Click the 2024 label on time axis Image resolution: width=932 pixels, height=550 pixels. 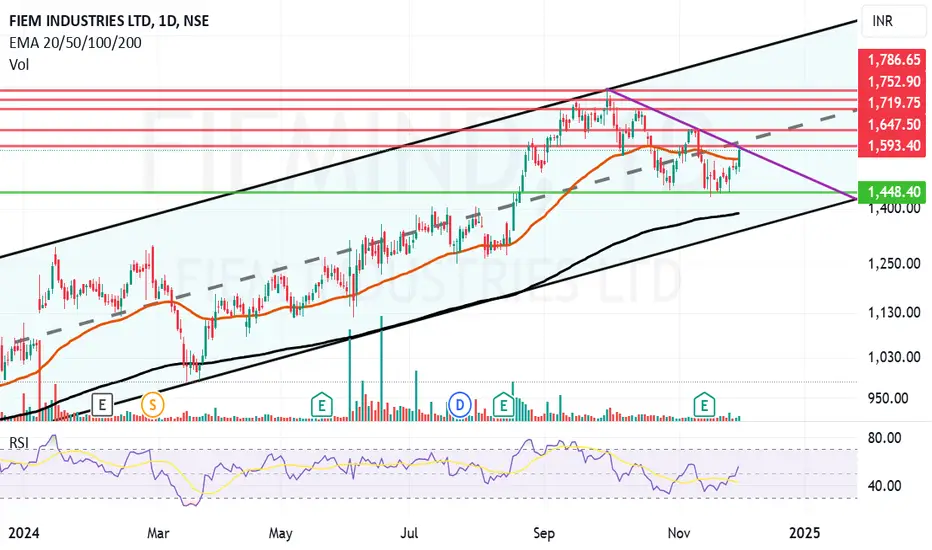point(24,533)
